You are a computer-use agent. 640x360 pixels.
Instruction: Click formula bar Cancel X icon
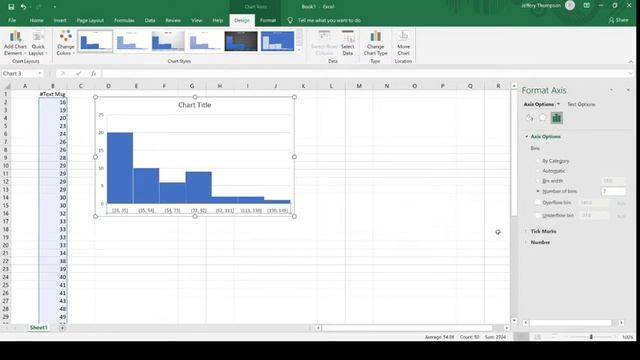click(63, 73)
